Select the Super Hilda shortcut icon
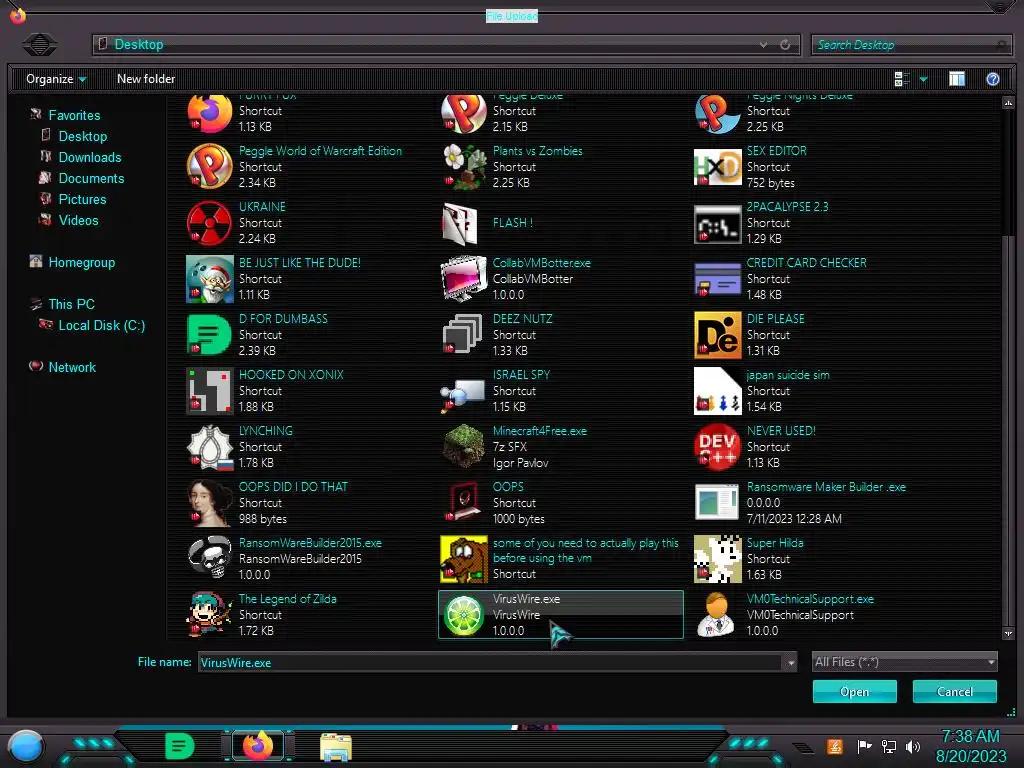The height and width of the screenshot is (768, 1024). [718, 559]
